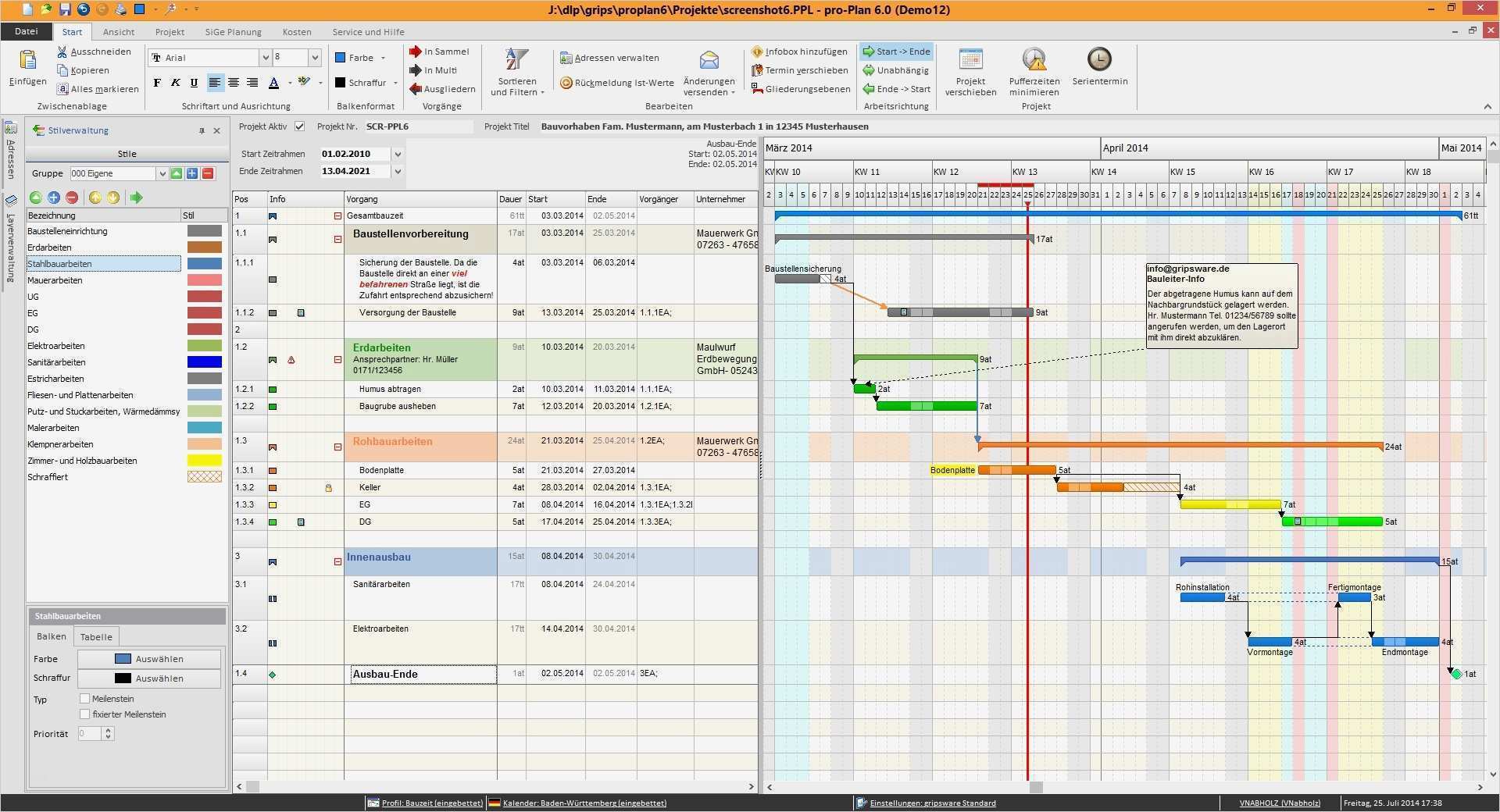Center-align text with the center alignment icon
Viewport: 1500px width, 812px height.
point(234,82)
